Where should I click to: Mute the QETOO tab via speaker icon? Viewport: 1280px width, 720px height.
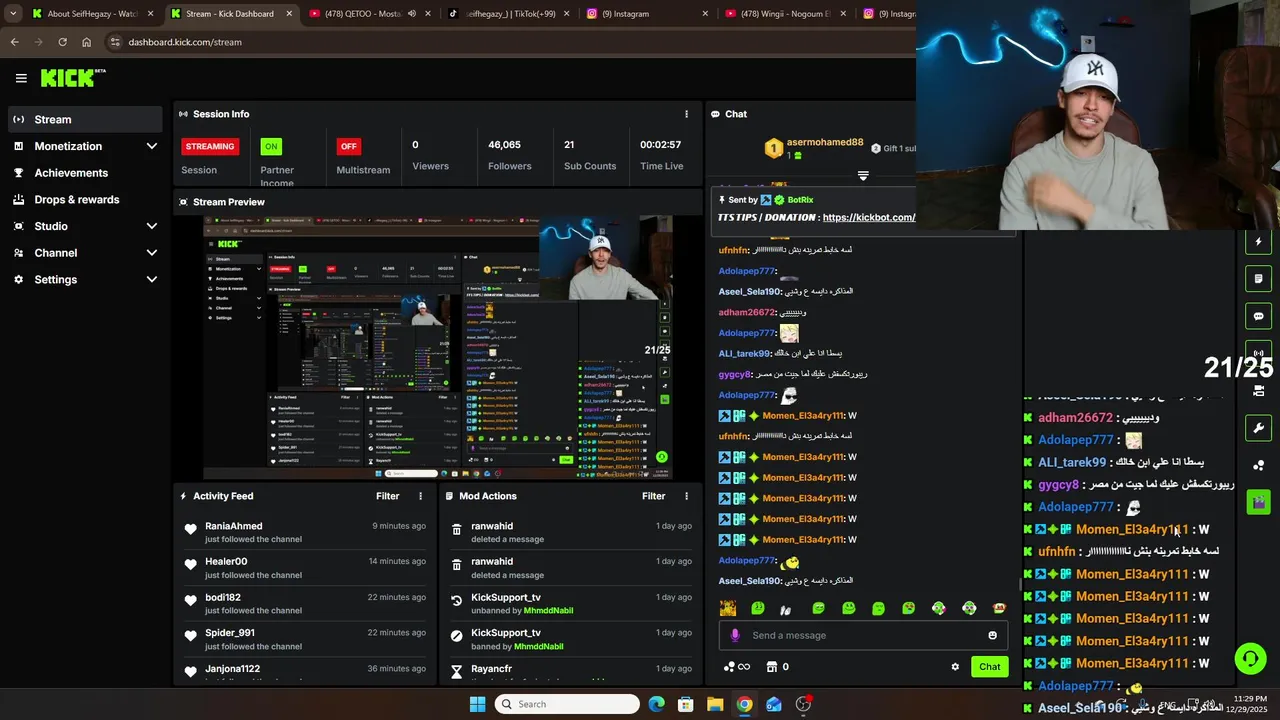pyautogui.click(x=411, y=14)
